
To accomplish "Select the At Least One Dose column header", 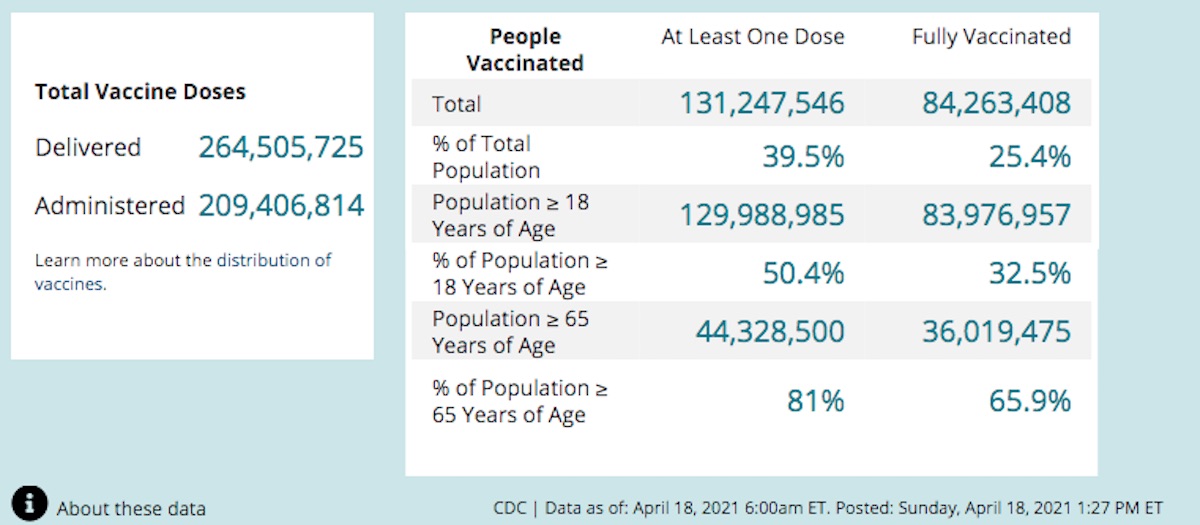I will point(753,37).
